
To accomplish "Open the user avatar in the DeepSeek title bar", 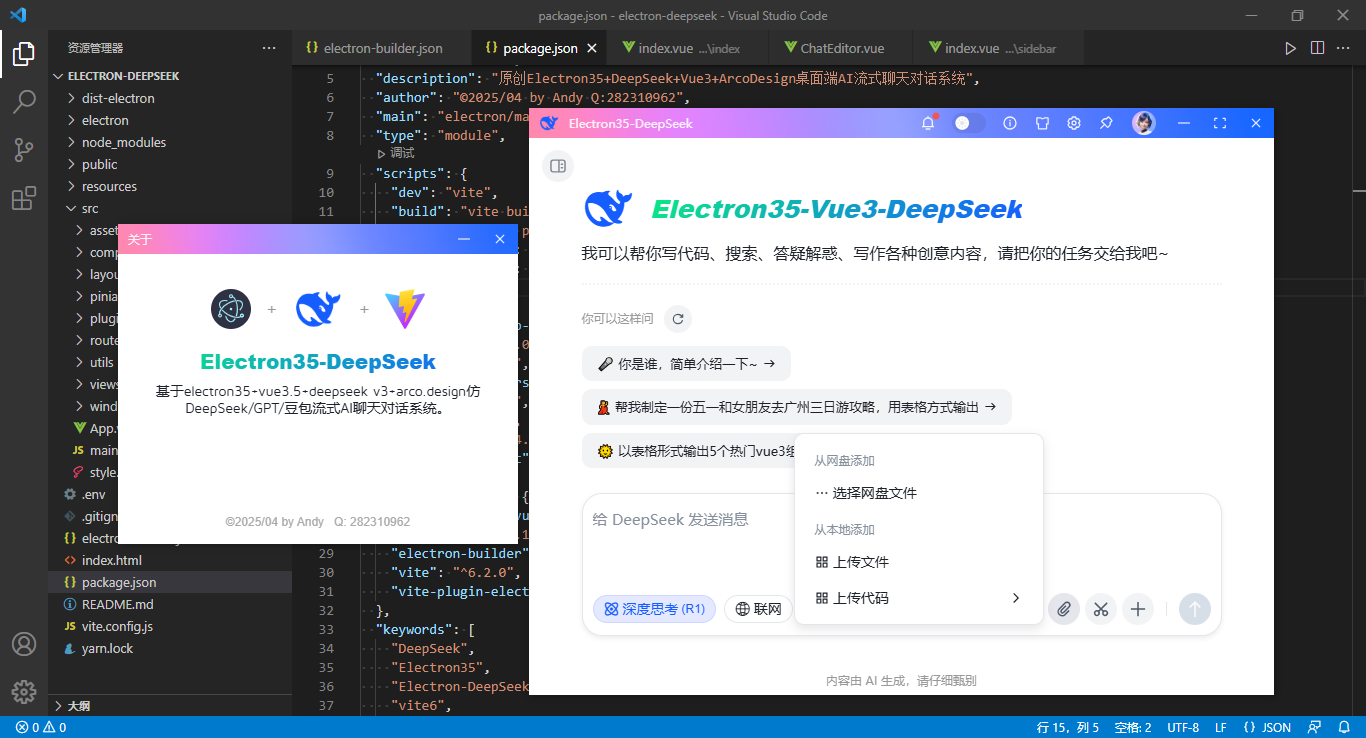I will coord(1143,123).
